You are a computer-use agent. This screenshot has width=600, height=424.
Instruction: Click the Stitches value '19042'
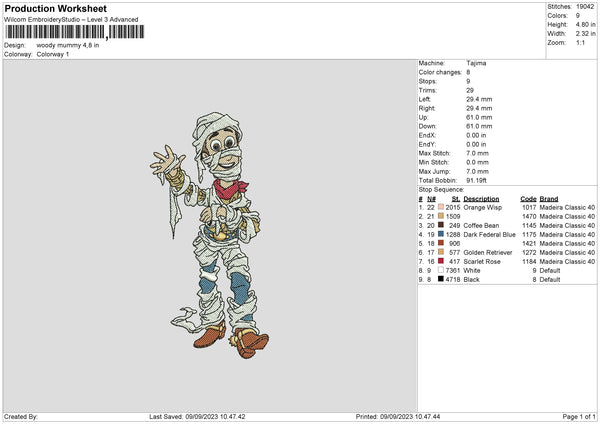tap(585, 7)
